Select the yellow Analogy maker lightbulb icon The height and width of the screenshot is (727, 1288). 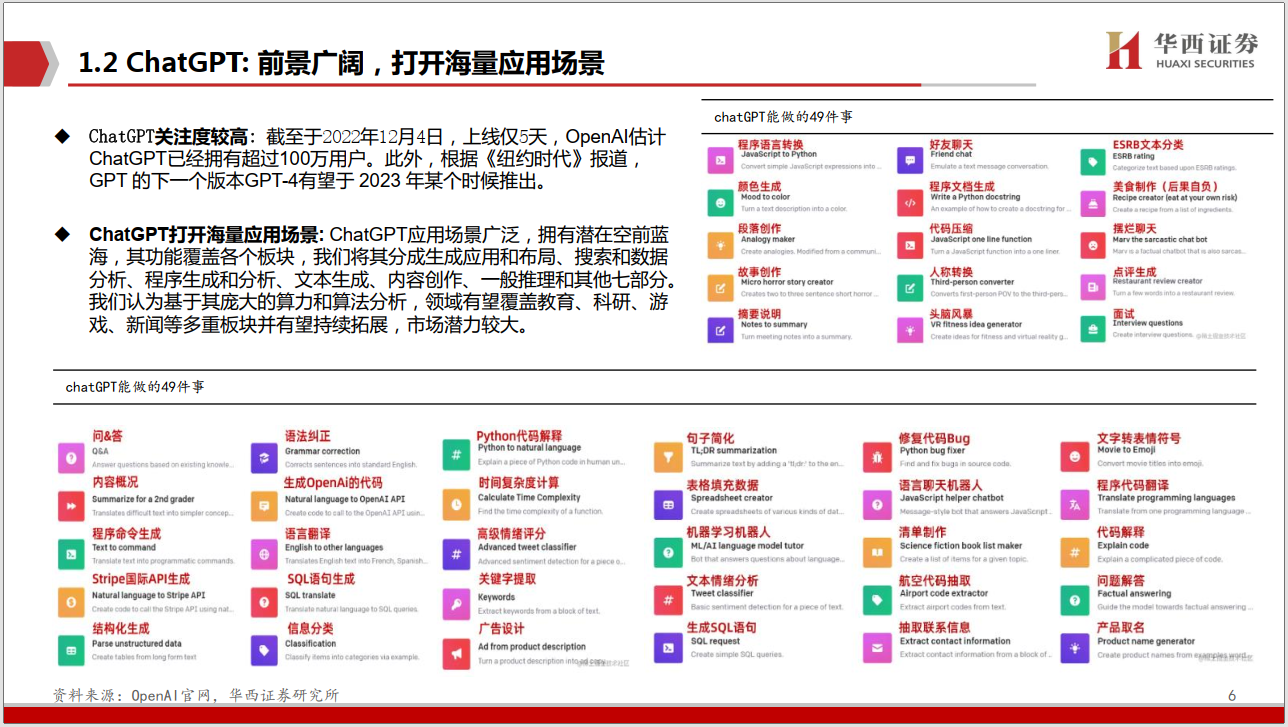pos(720,245)
